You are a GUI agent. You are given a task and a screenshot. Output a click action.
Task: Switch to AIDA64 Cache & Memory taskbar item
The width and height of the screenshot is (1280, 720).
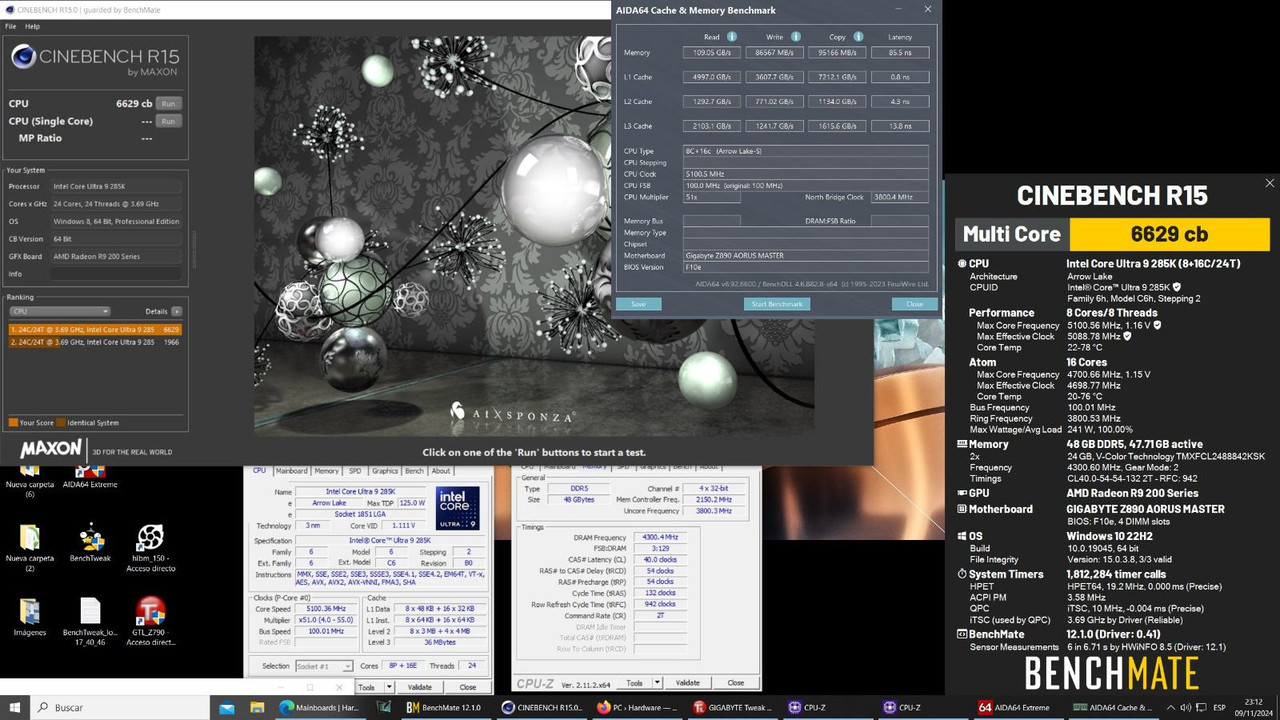pyautogui.click(x=1112, y=707)
